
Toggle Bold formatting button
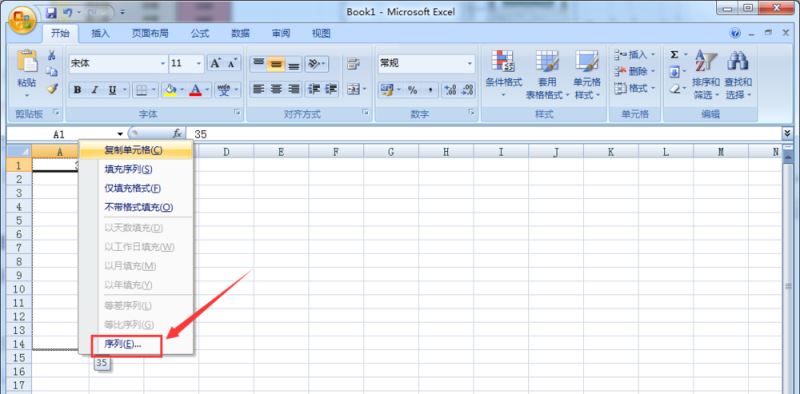(78, 90)
